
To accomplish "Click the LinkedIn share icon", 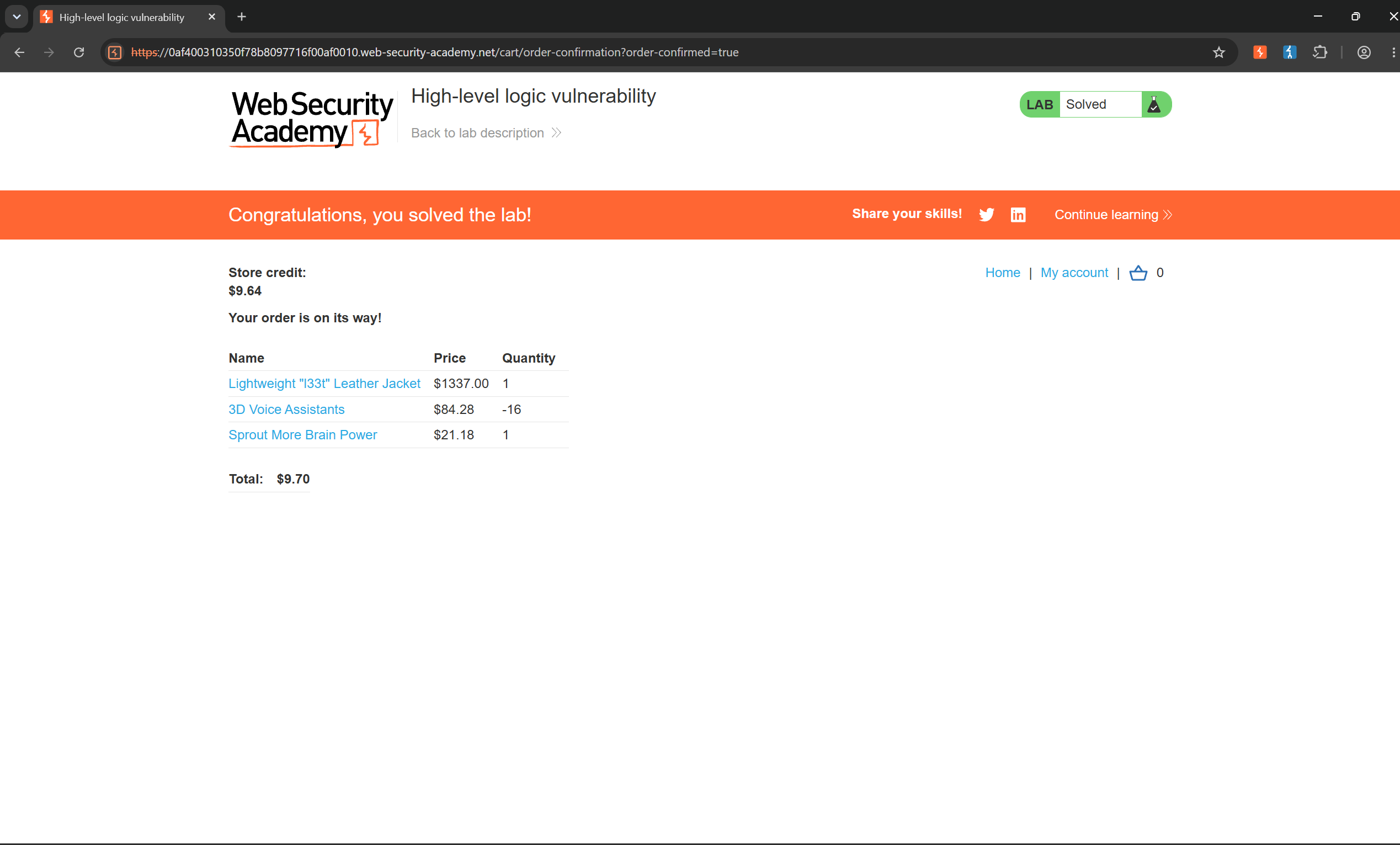I will [1018, 215].
